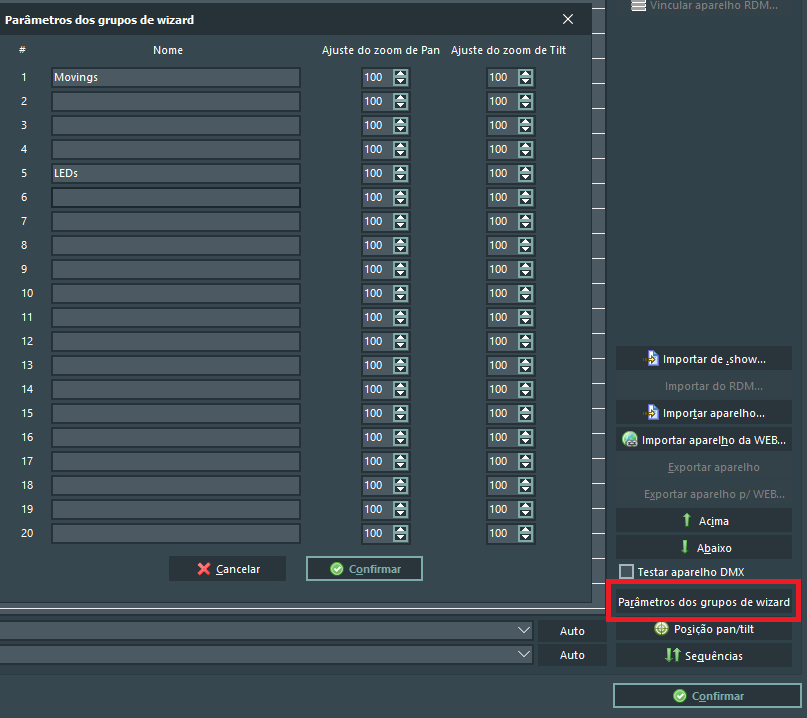Image resolution: width=807 pixels, height=718 pixels.
Task: Close the wizard group parameters dialog
Action: 568,19
